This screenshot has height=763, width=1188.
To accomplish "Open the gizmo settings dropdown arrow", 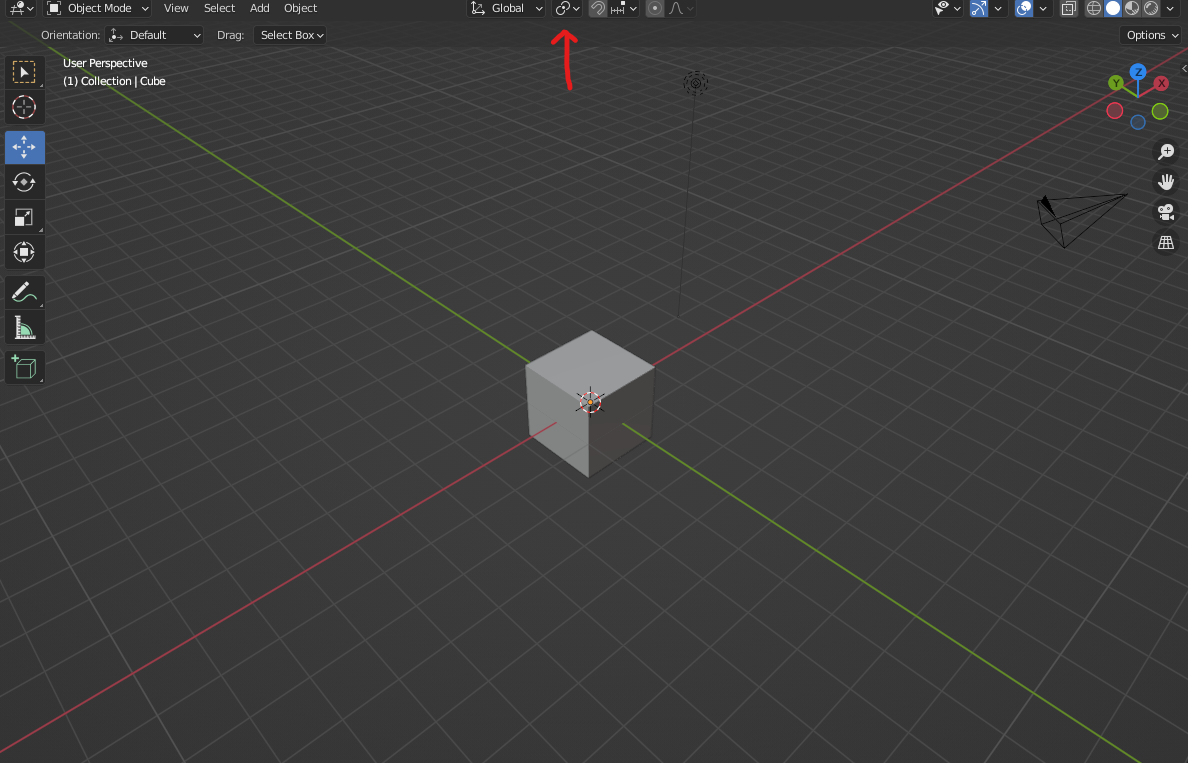I will [x=998, y=8].
